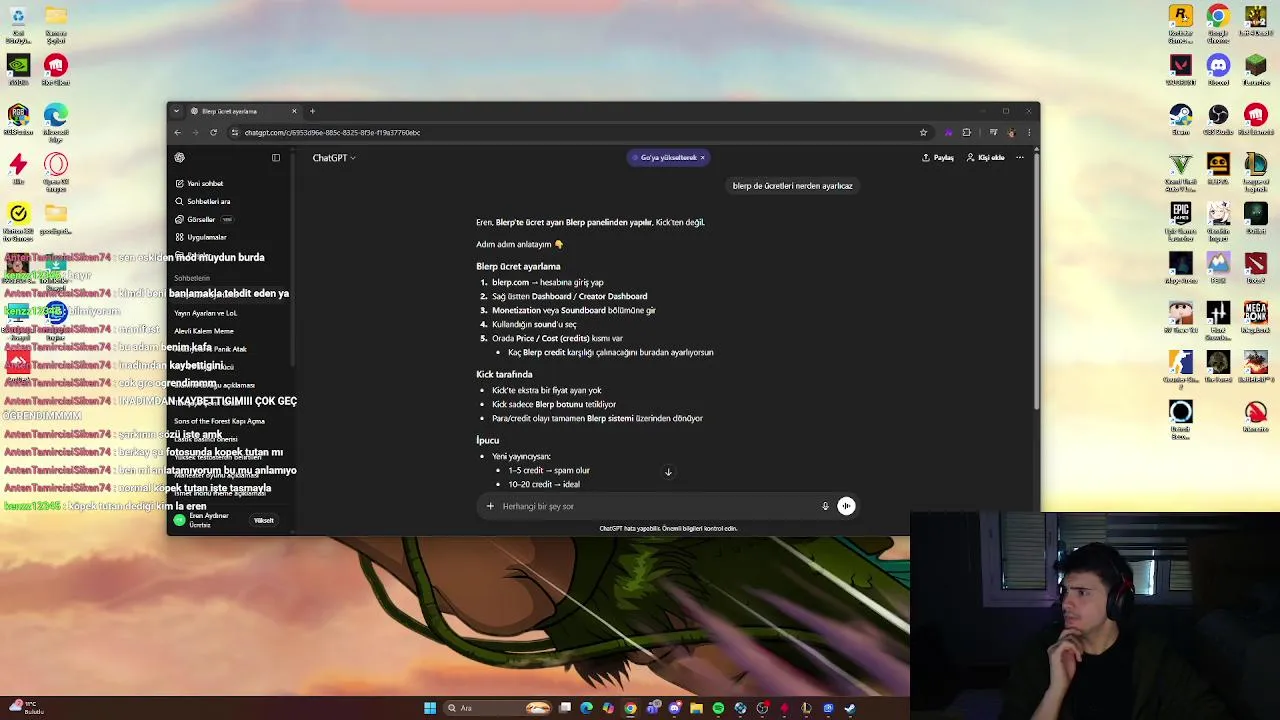Screen dimensions: 1280x720
Task: Open the OBS Studio desktop shortcut
Action: (x=1218, y=120)
